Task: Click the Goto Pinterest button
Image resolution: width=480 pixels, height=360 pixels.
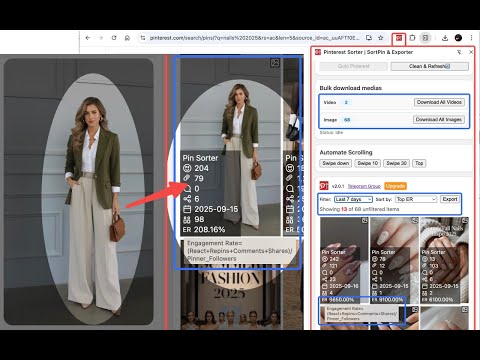Action: 353,66
